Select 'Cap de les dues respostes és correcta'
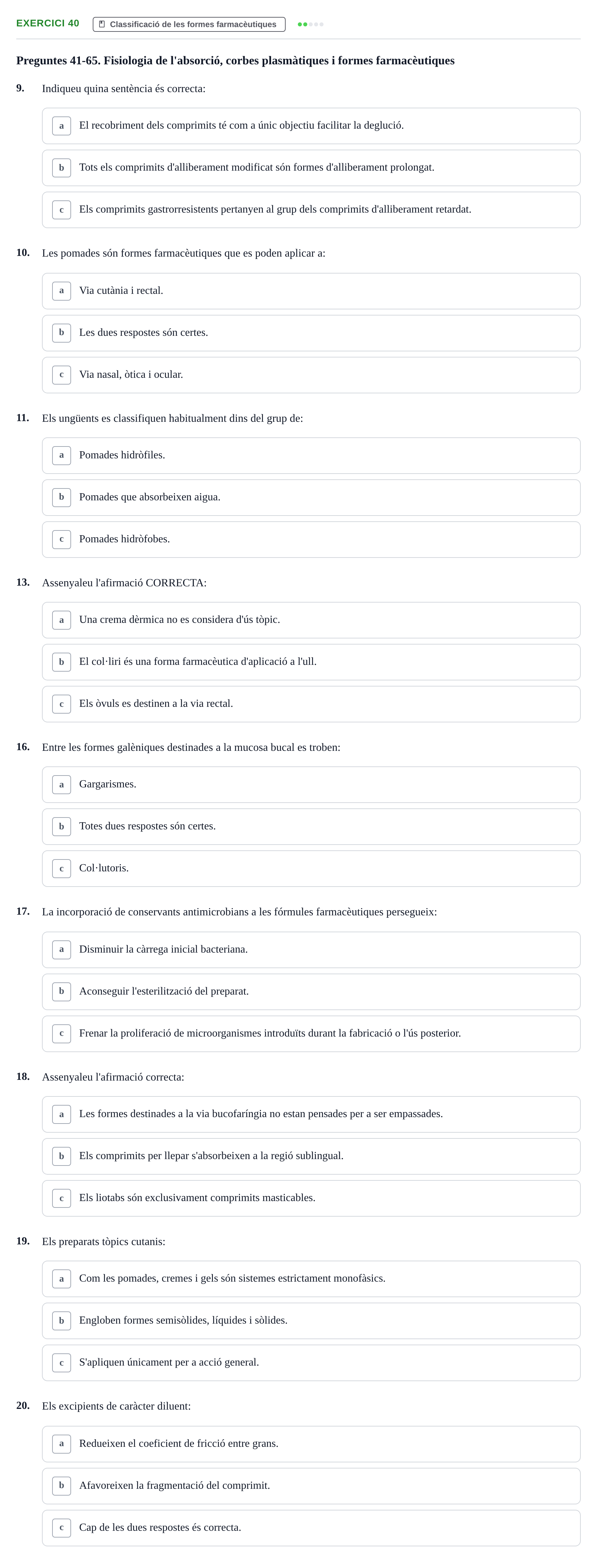597x1568 pixels. [311, 1528]
